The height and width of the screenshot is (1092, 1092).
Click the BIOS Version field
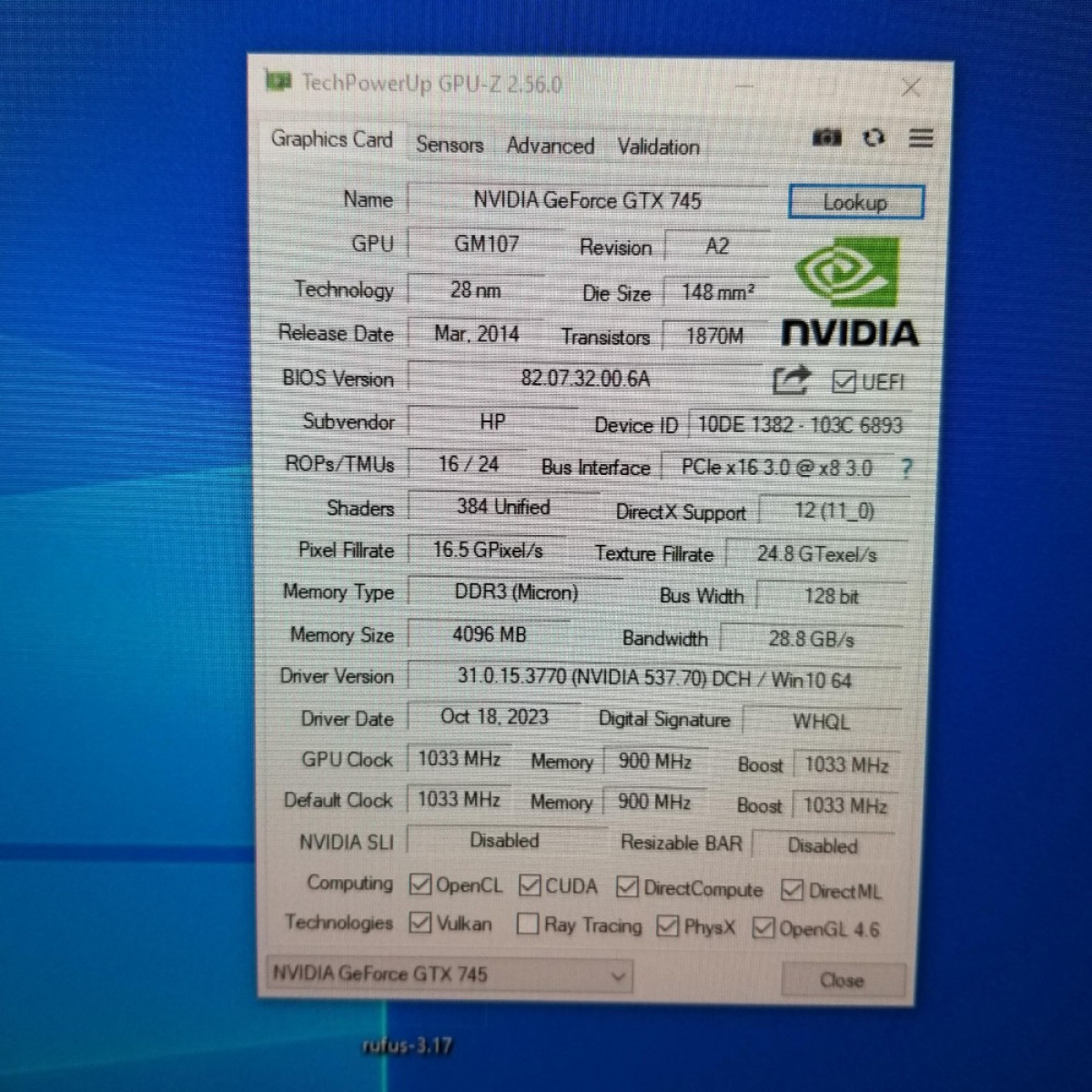[585, 379]
